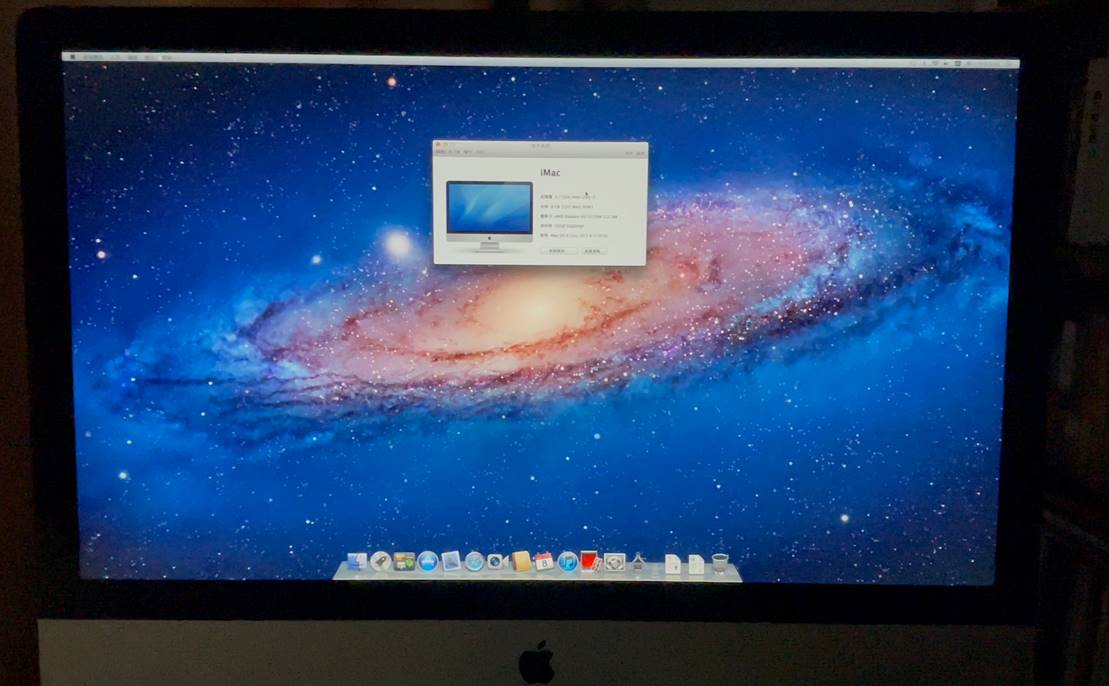Switch to Displays tab in About window
Viewport: 1109px width, 686px height.
click(455, 152)
